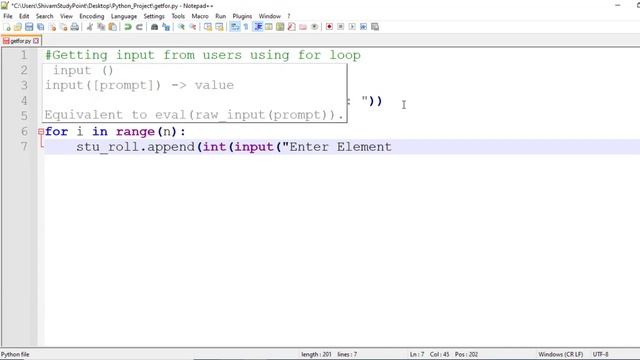
Task: Click the 'UTF-8' encoding status entry
Action: coord(600,354)
